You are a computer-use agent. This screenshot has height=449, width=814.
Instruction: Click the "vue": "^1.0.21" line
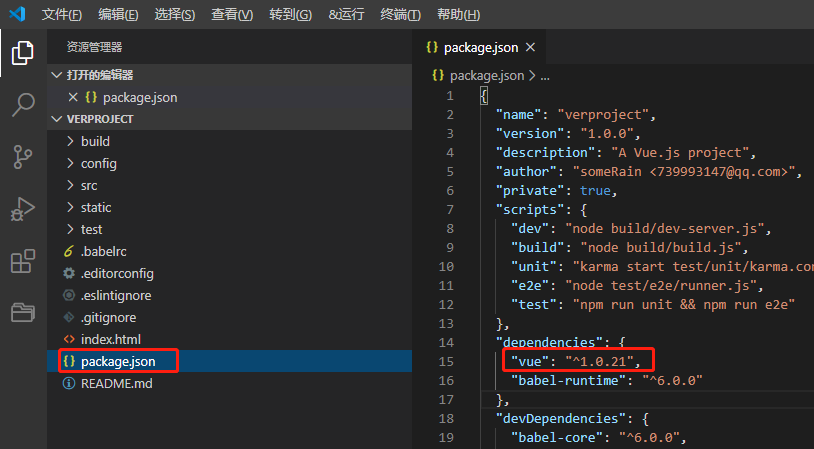[576, 361]
